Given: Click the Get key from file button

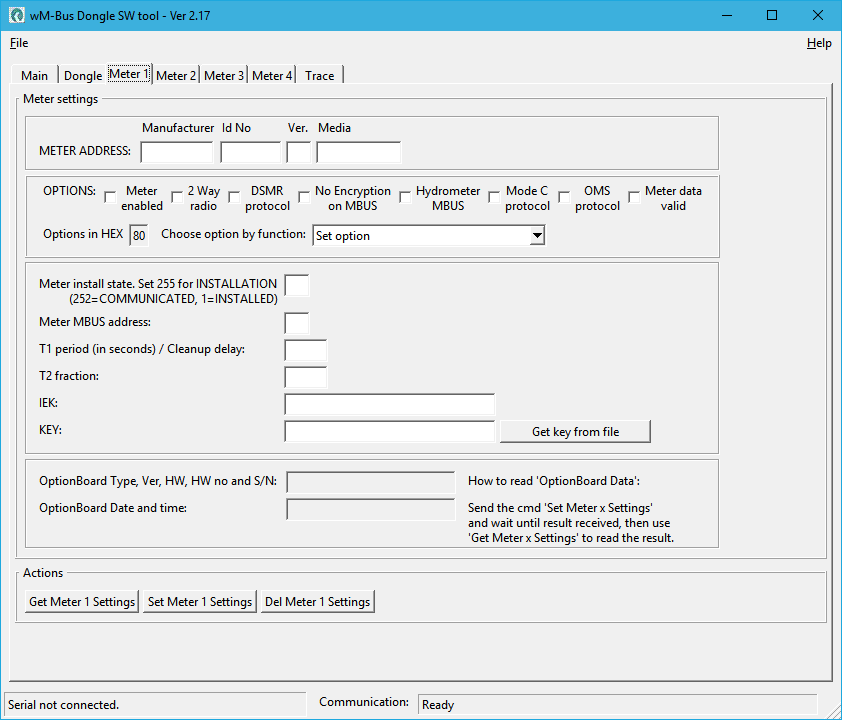Looking at the screenshot, I should (x=575, y=432).
